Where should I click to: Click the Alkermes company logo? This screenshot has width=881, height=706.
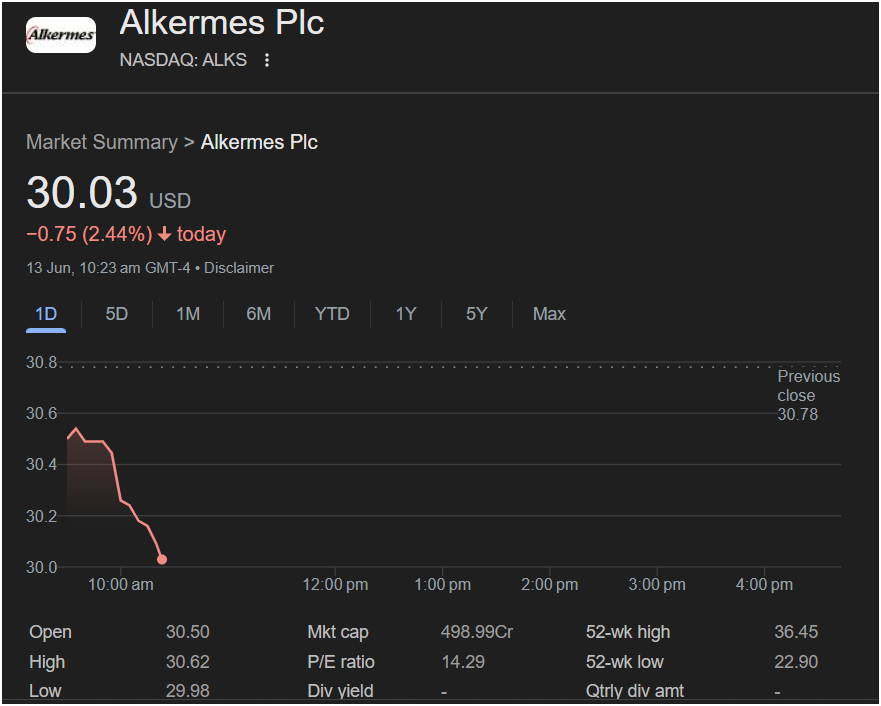pos(61,35)
